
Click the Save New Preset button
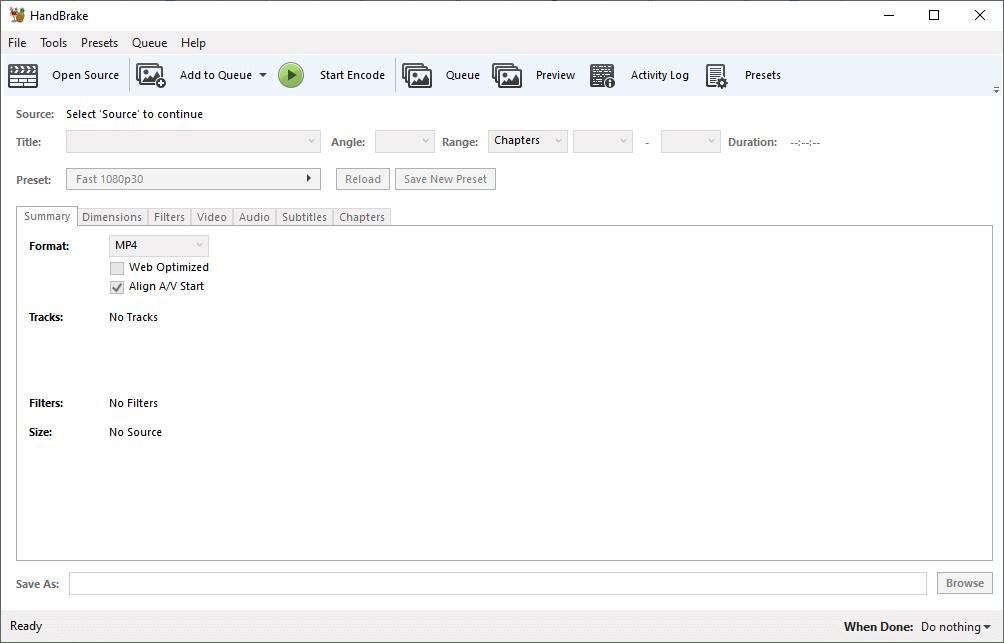pyautogui.click(x=445, y=179)
